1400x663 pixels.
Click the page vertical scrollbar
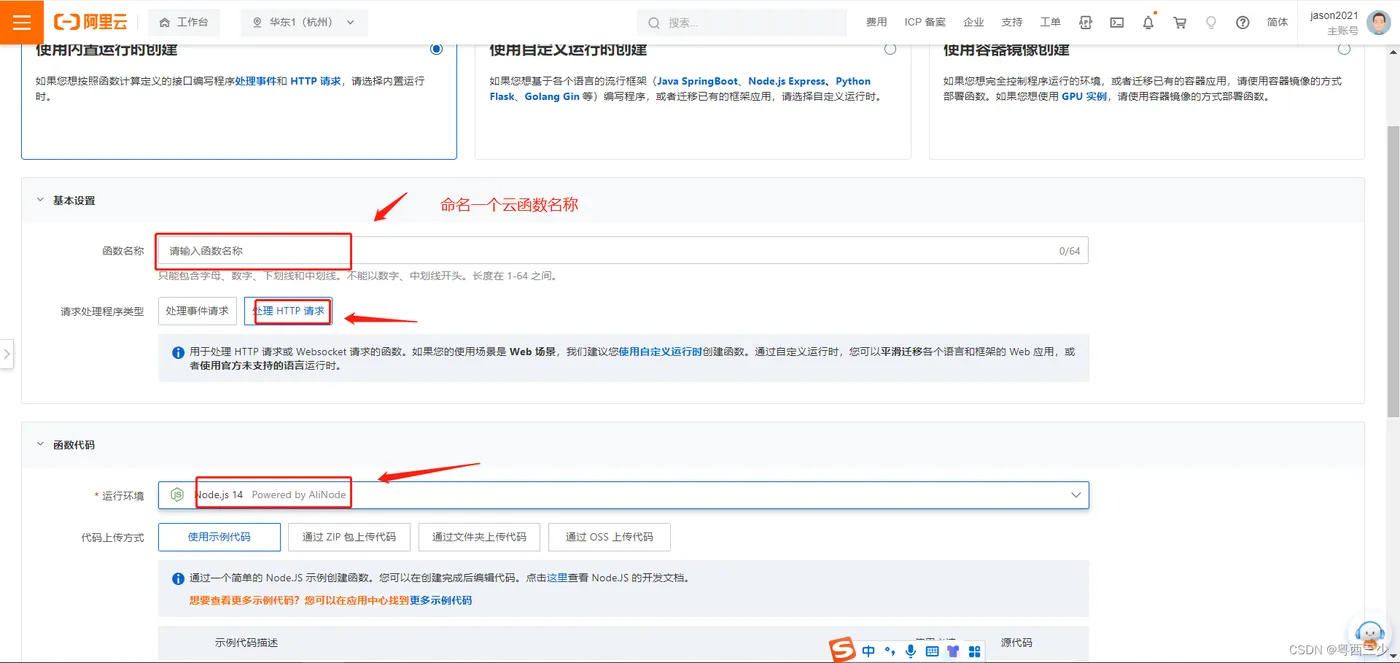(1393, 270)
